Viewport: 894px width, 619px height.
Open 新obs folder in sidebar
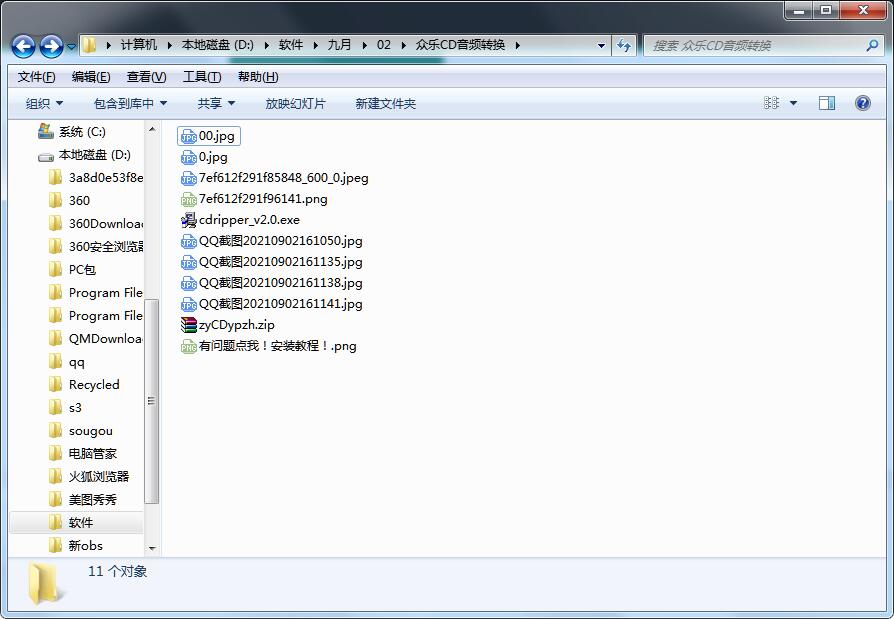(x=76, y=545)
